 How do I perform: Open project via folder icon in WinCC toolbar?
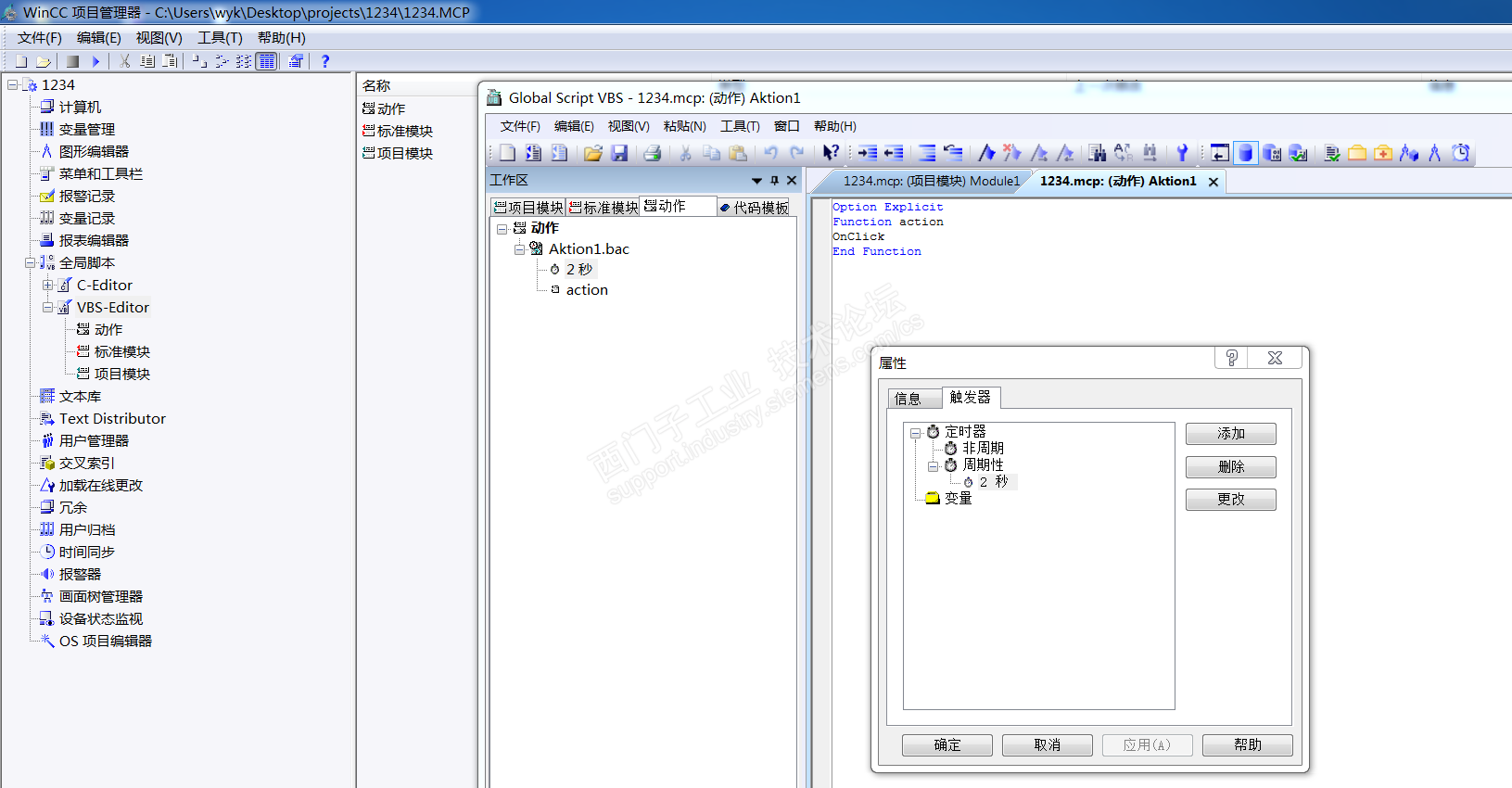point(43,61)
